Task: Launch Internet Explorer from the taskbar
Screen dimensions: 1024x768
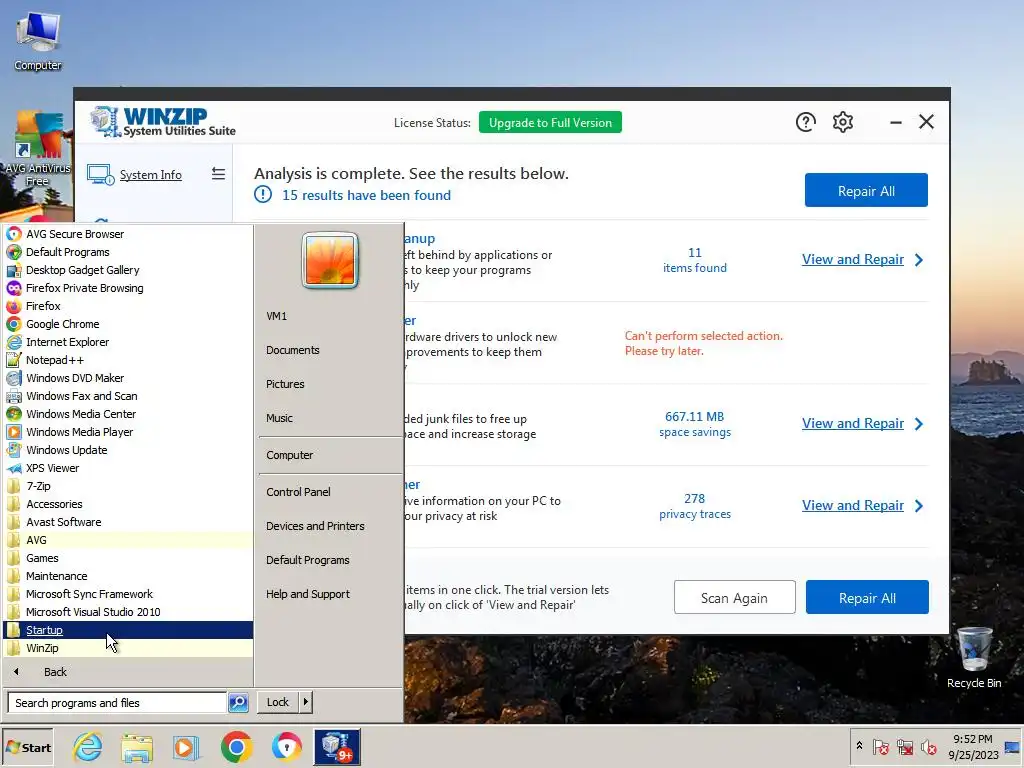Action: tap(88, 747)
